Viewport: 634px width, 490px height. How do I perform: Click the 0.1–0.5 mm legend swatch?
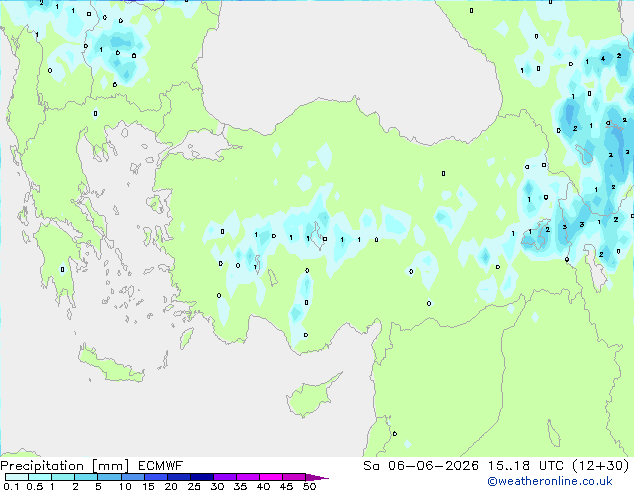point(17,477)
